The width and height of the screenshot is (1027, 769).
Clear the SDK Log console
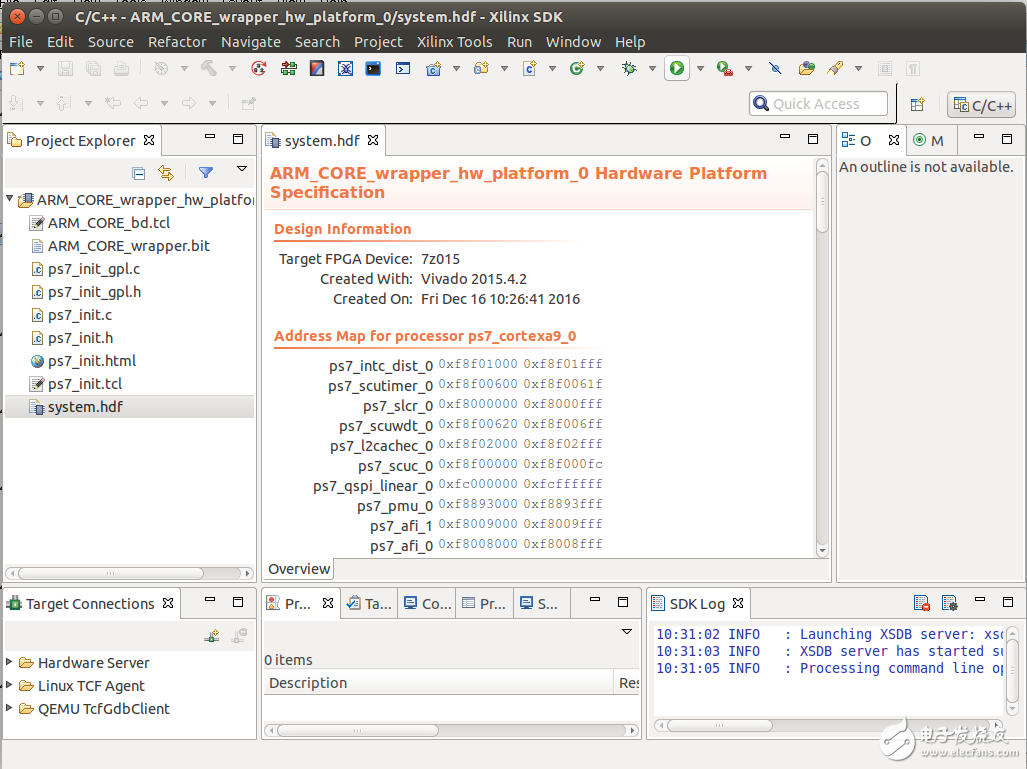(x=921, y=603)
